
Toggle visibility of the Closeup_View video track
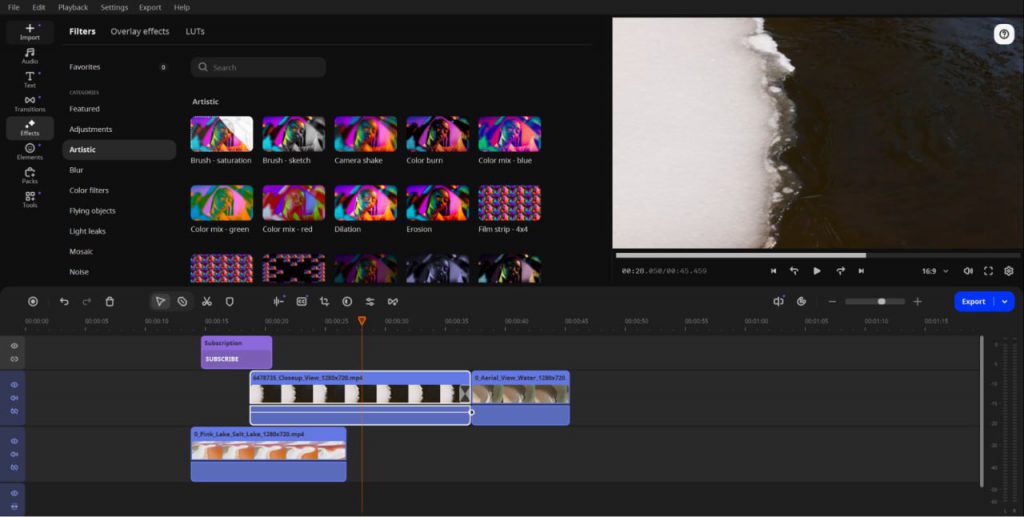(x=14, y=385)
